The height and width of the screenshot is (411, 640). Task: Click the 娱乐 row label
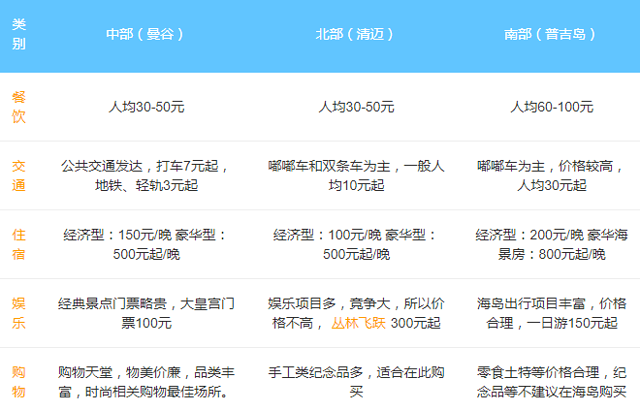pyautogui.click(x=19, y=314)
